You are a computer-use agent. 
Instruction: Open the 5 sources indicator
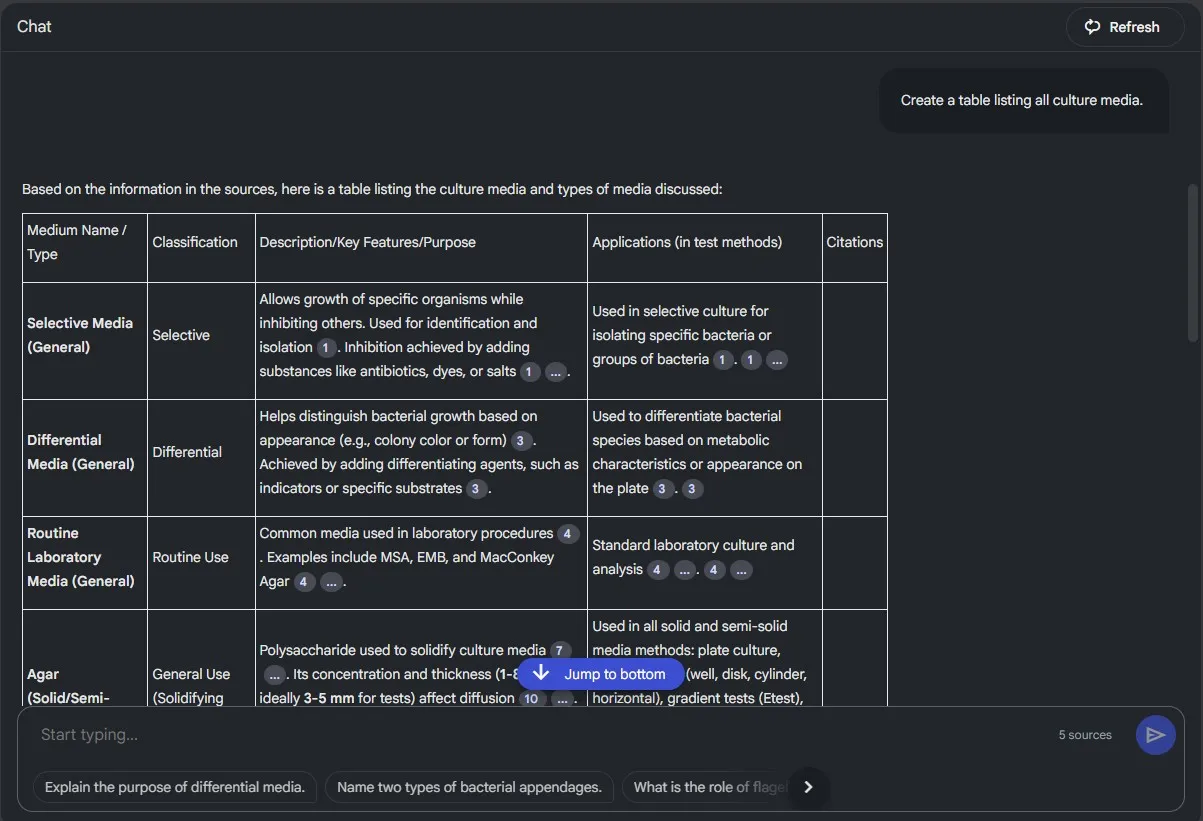tap(1085, 735)
